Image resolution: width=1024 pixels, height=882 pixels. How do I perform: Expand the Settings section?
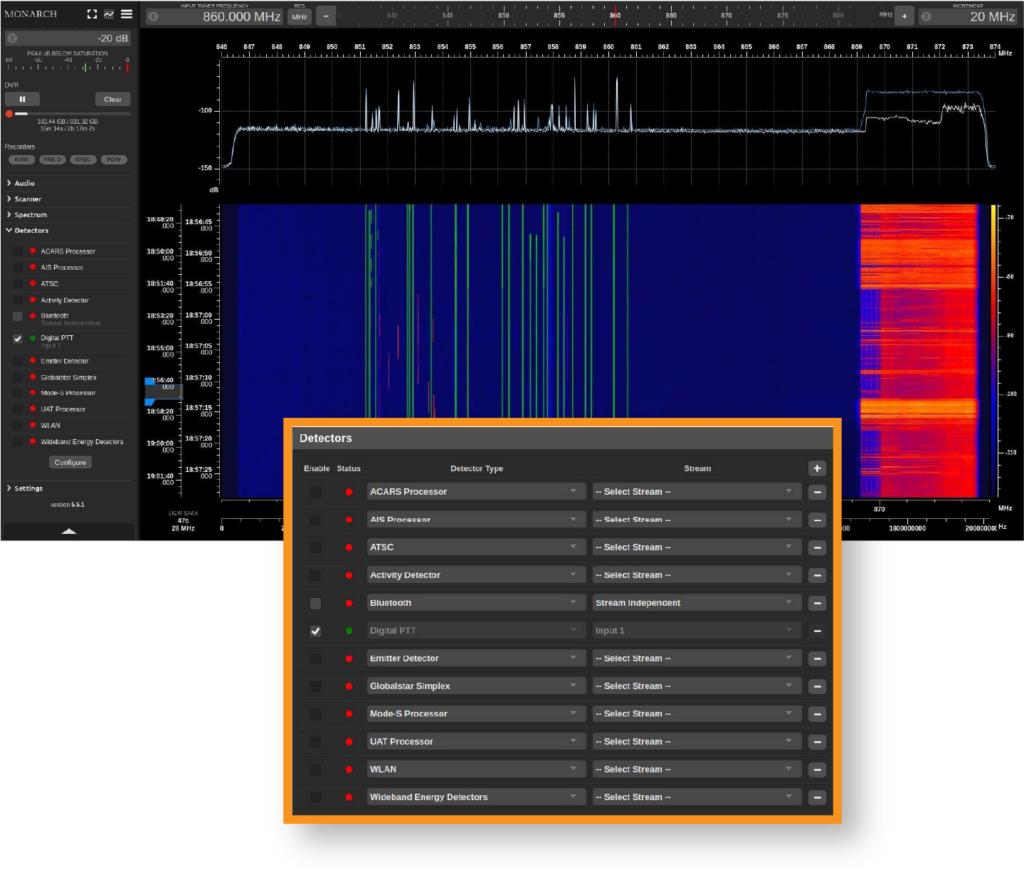click(x=28, y=488)
